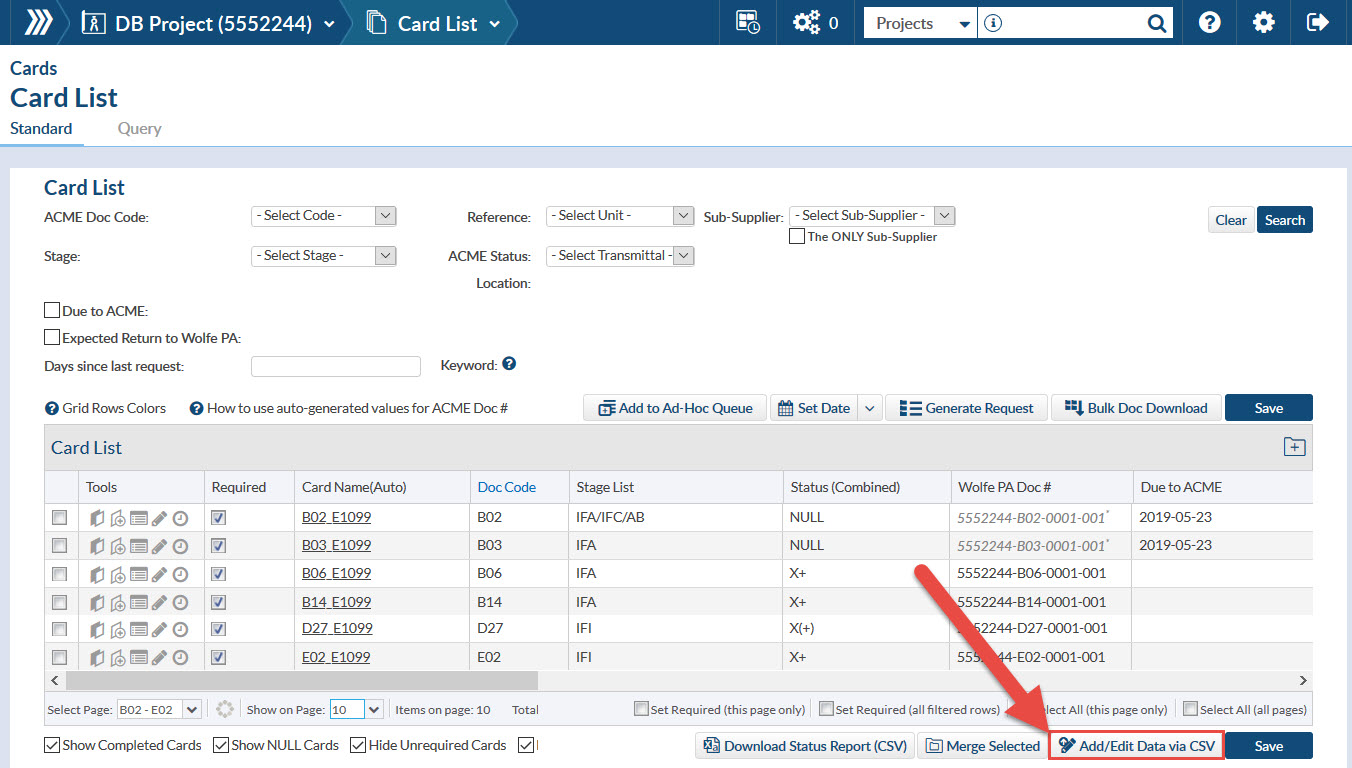
Task: Switch to the Query tab
Action: coord(139,128)
